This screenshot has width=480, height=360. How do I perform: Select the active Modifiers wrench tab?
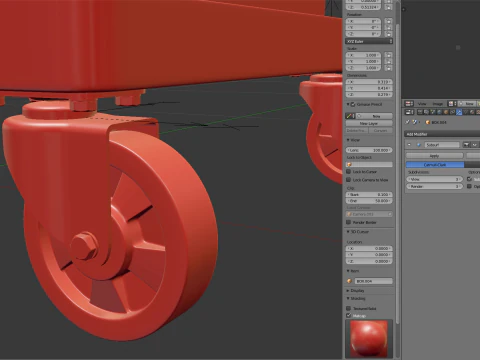[459, 112]
